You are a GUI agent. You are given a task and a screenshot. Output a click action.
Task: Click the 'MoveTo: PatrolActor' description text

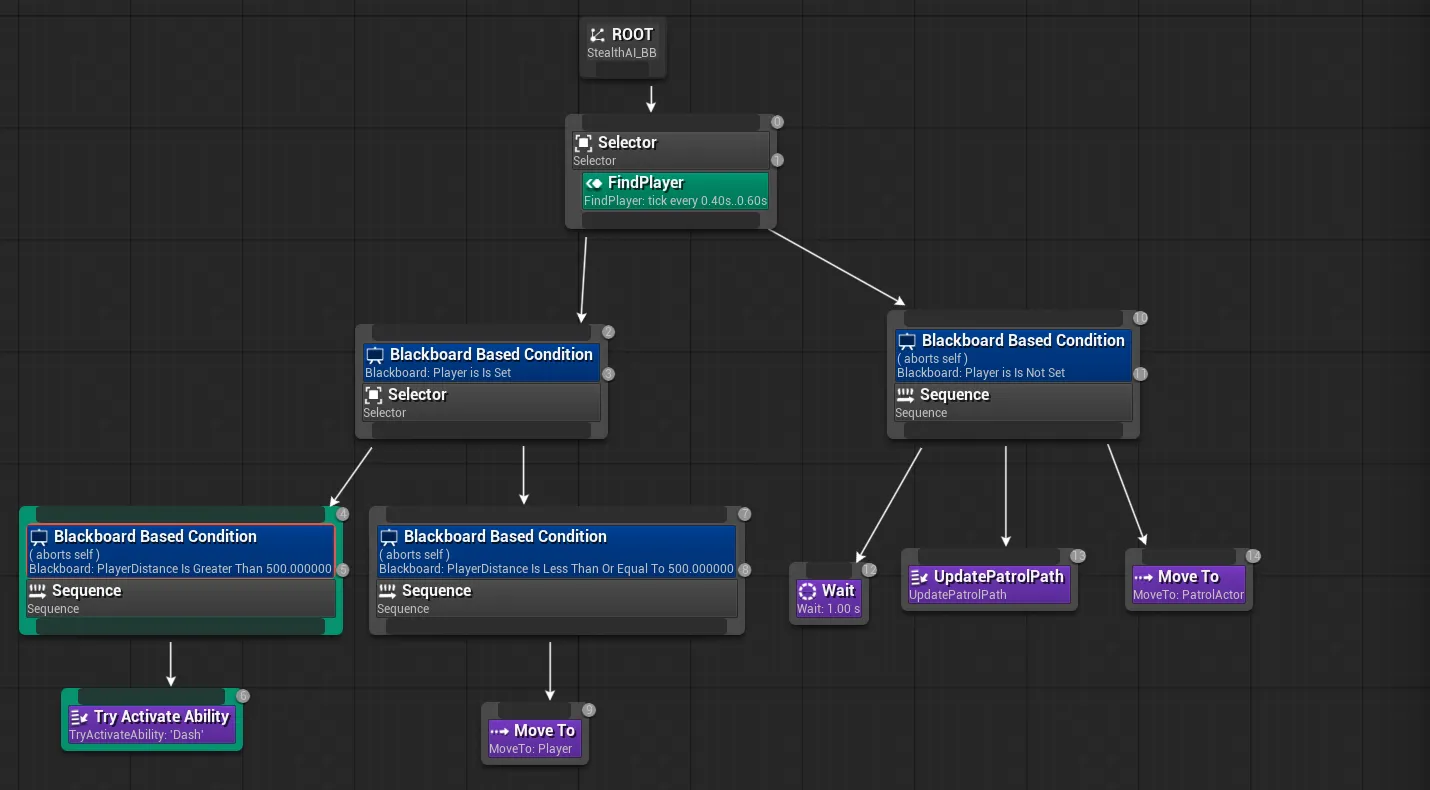[x=1188, y=595]
